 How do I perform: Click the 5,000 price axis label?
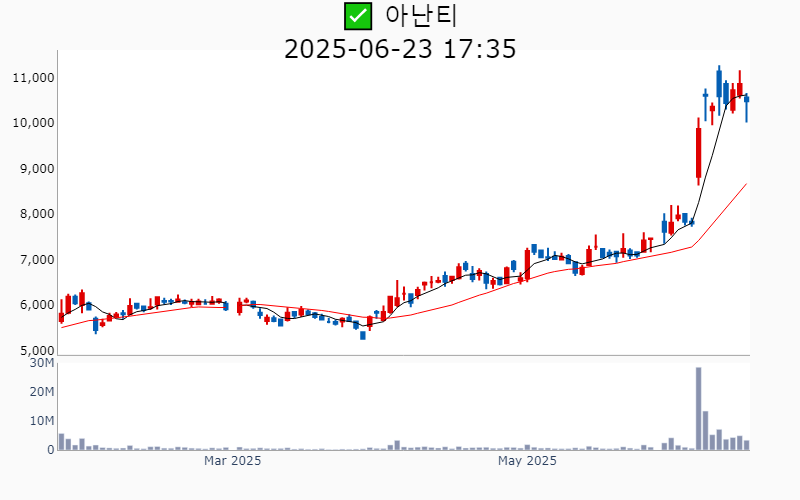click(x=37, y=351)
